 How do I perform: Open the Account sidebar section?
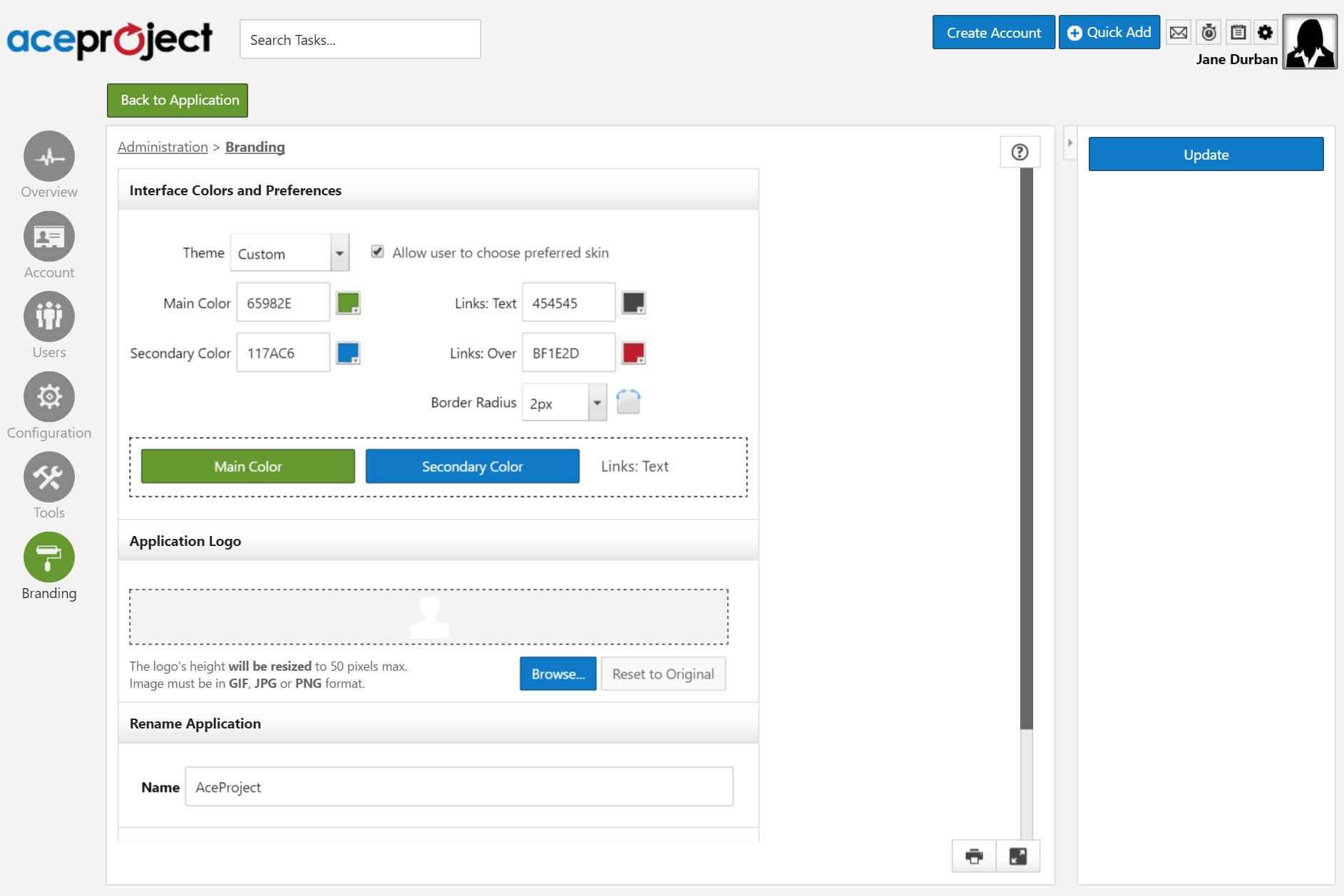click(48, 236)
